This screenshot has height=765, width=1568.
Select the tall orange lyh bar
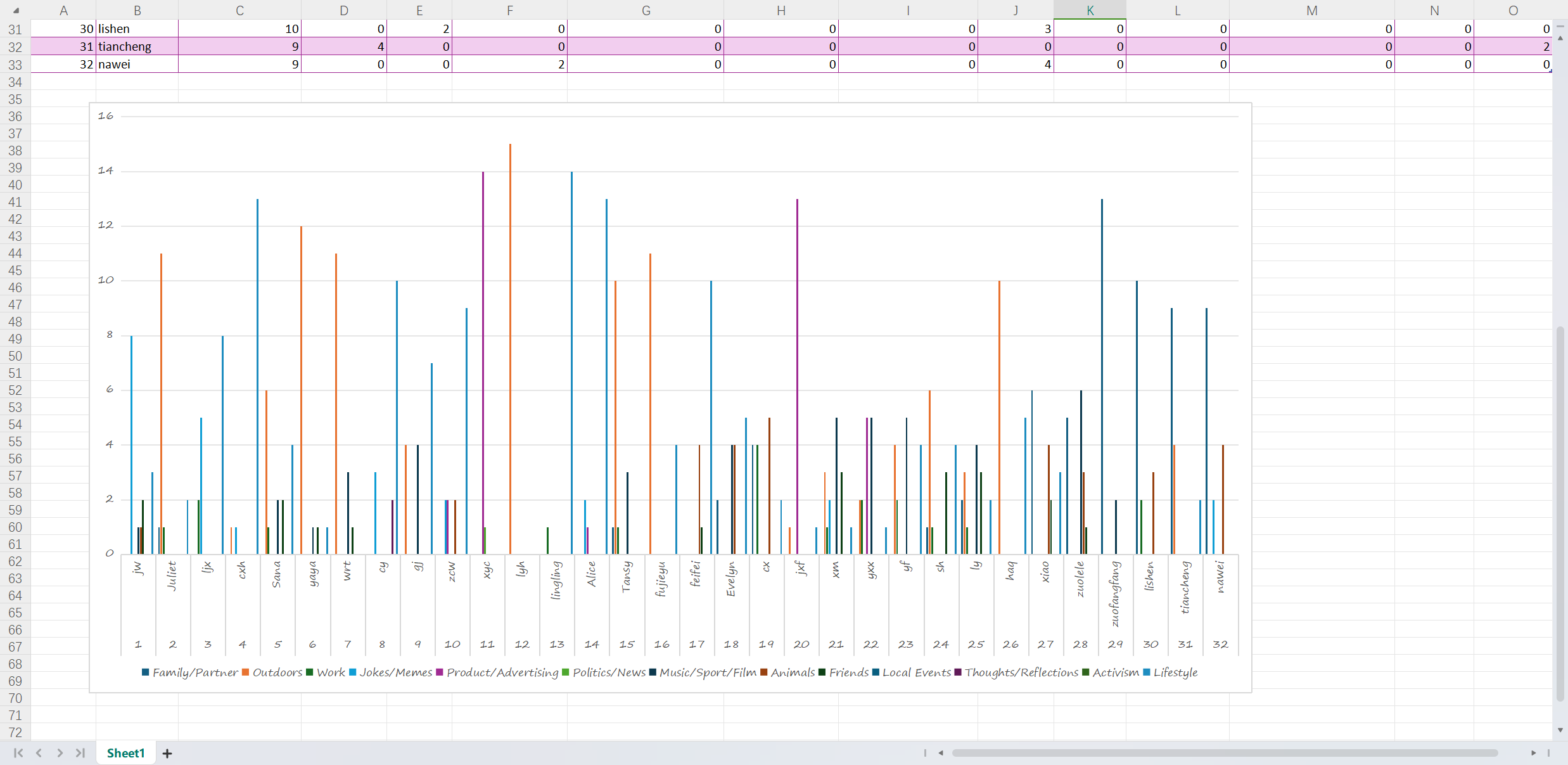pyautogui.click(x=510, y=349)
